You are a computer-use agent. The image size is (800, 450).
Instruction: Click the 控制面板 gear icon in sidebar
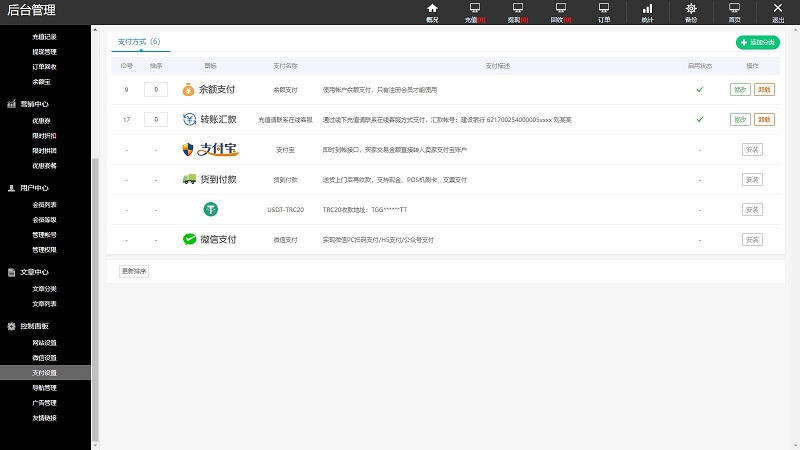pos(11,326)
